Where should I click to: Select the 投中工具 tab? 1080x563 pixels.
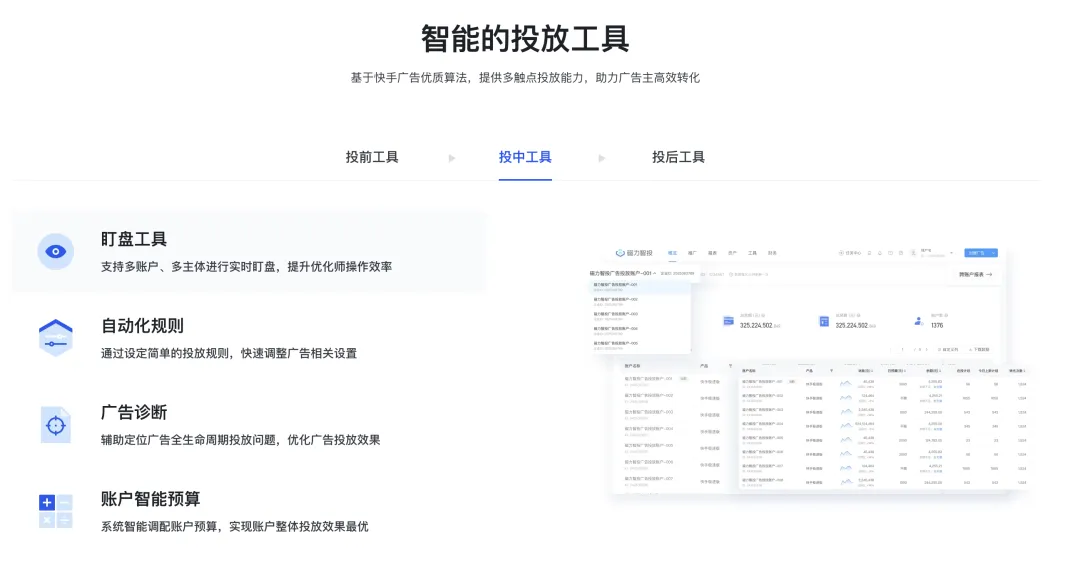point(525,157)
